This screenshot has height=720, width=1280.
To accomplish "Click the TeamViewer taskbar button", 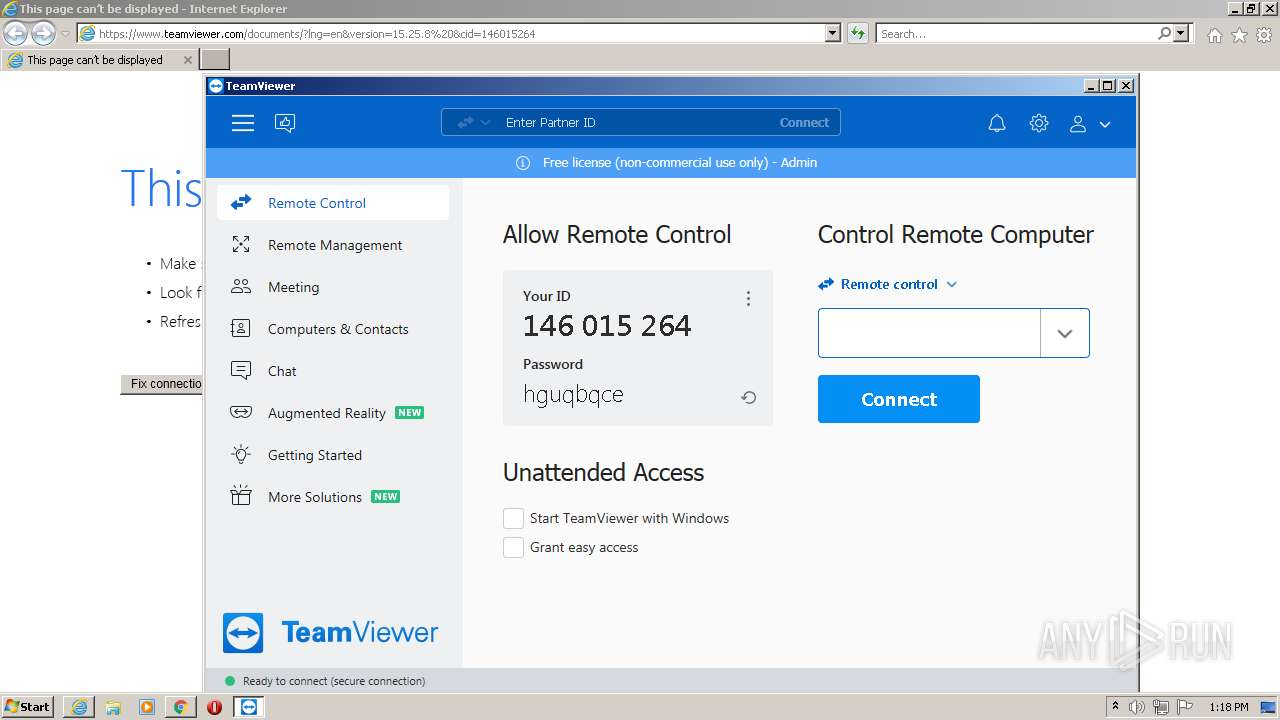I will 249,707.
